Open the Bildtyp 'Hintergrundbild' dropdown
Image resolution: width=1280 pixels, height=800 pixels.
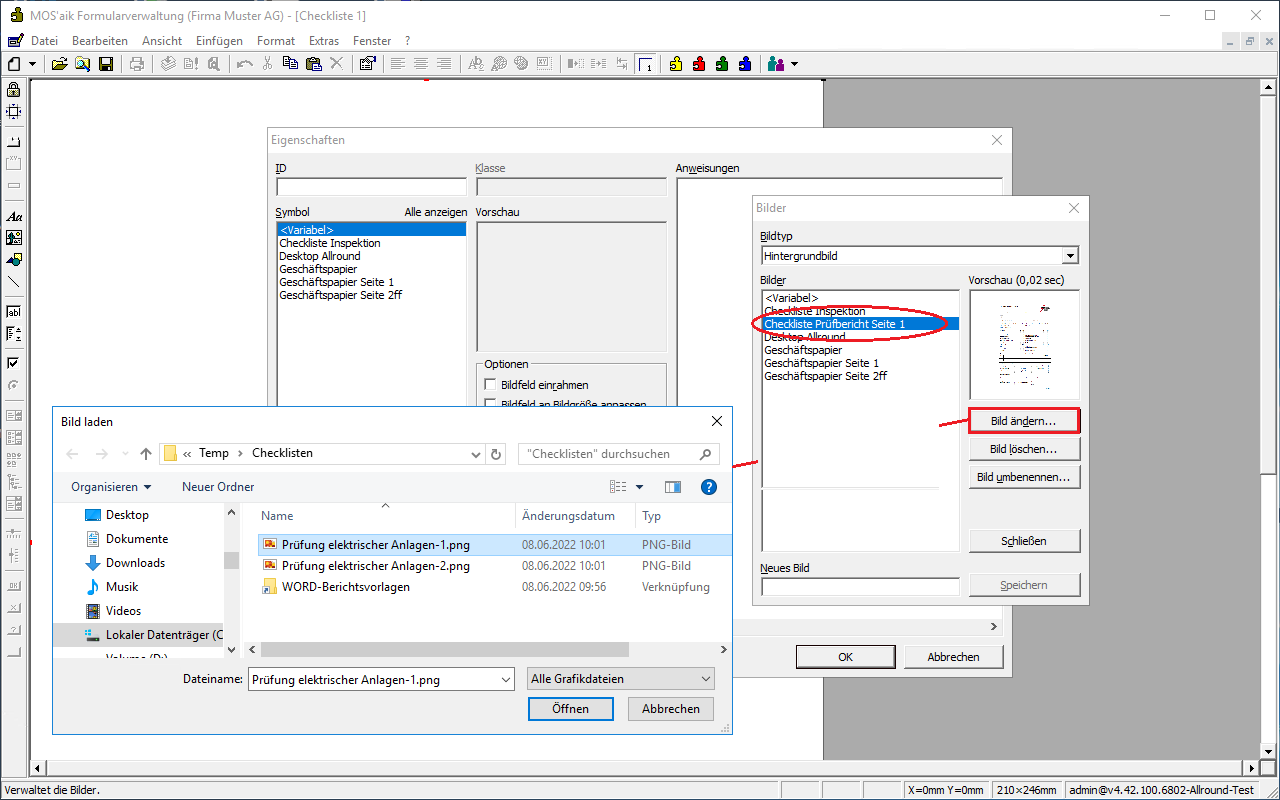pyautogui.click(x=1070, y=256)
